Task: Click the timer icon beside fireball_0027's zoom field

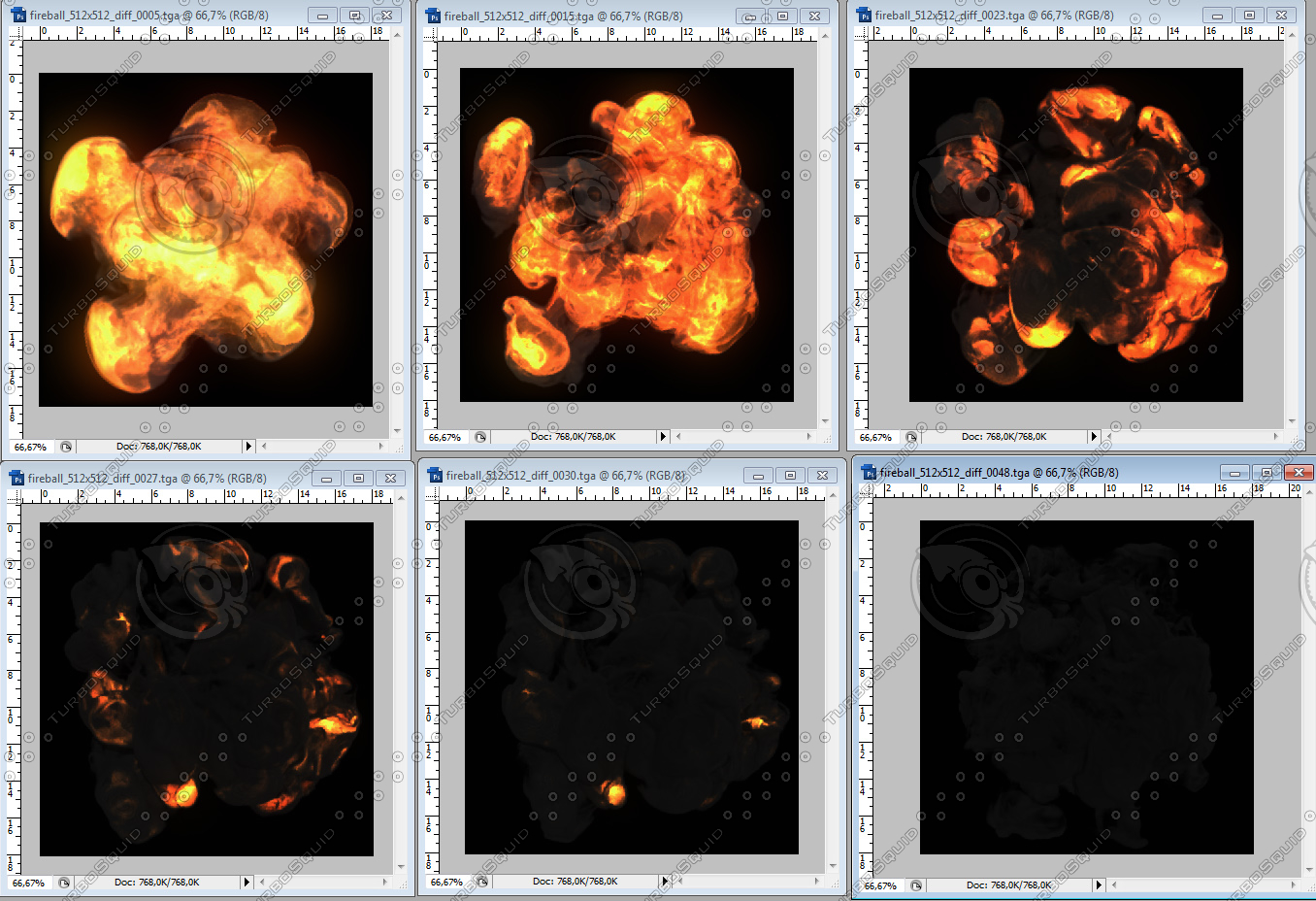Action: 63,882
